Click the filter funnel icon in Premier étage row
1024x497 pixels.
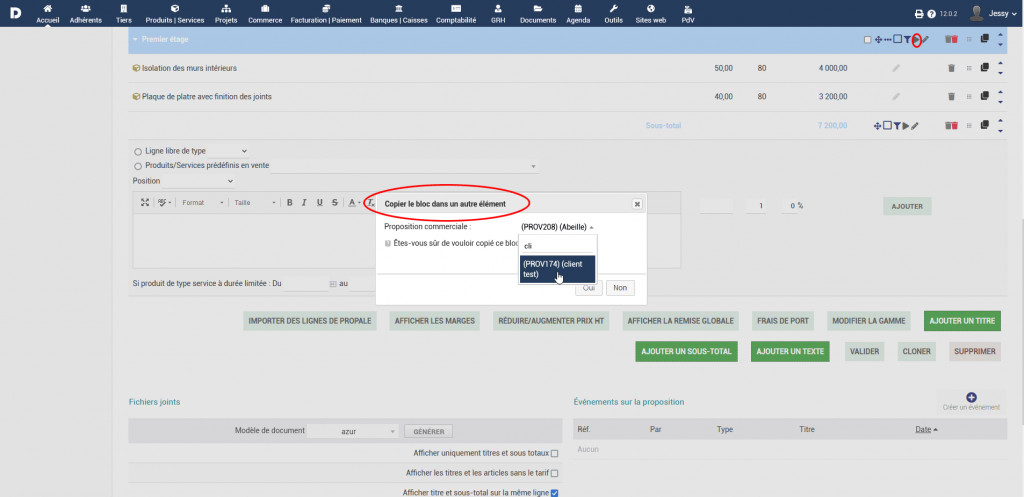(907, 40)
